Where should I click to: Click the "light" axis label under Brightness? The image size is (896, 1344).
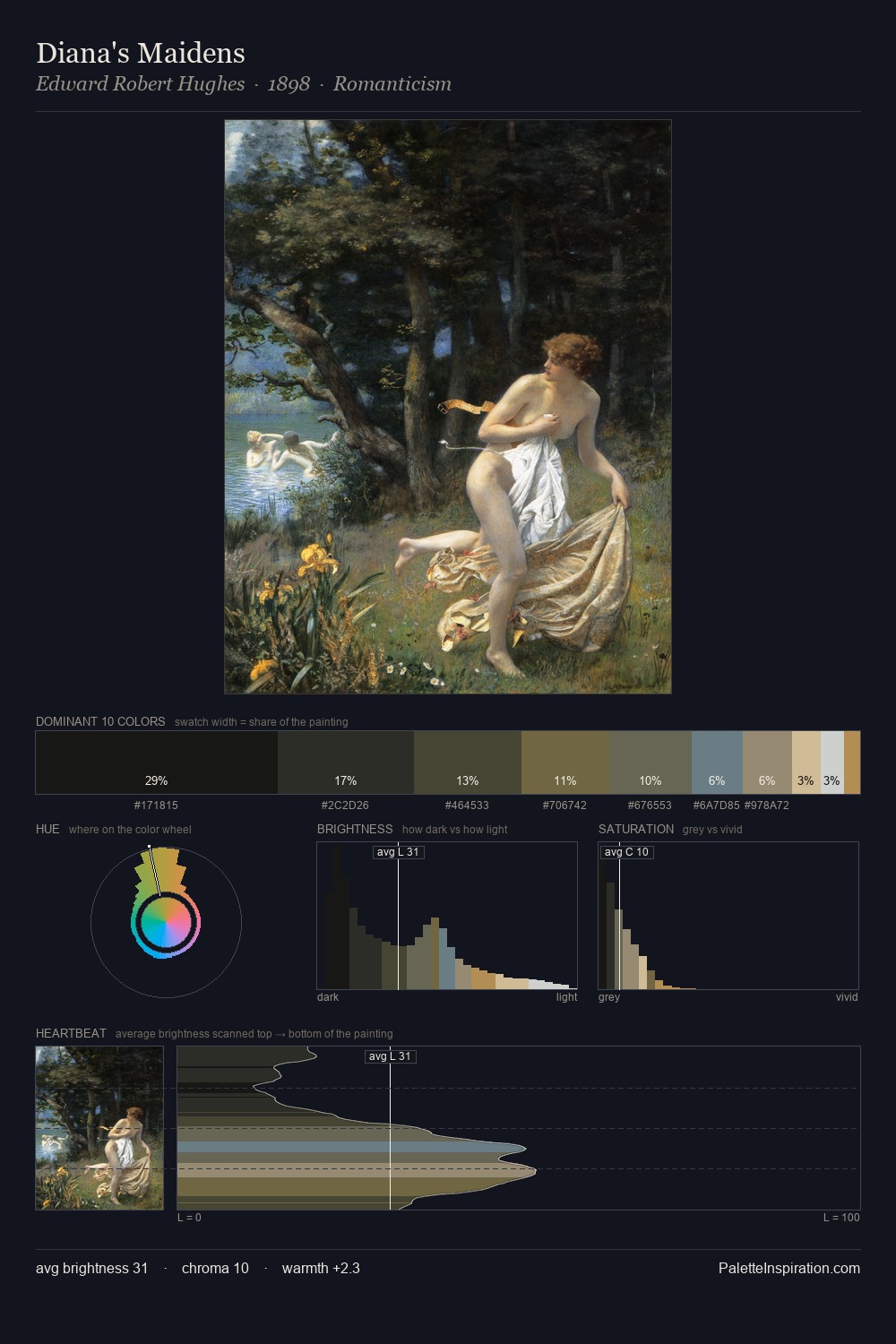(x=567, y=997)
